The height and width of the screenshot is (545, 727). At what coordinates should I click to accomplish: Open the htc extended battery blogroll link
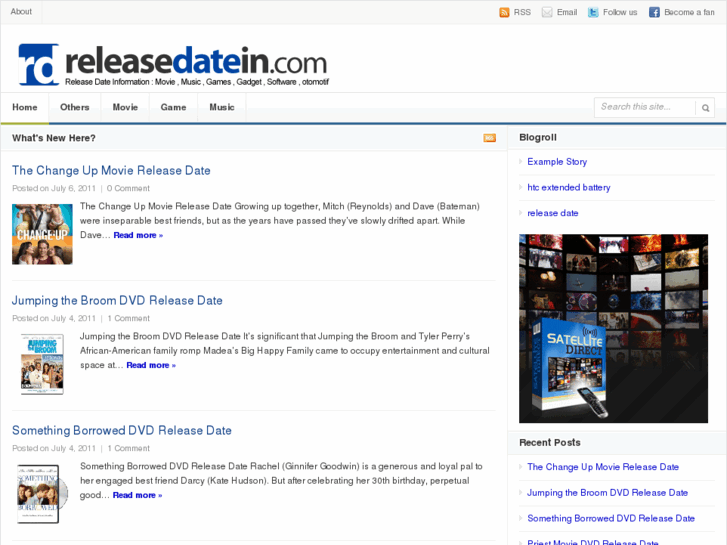(569, 187)
